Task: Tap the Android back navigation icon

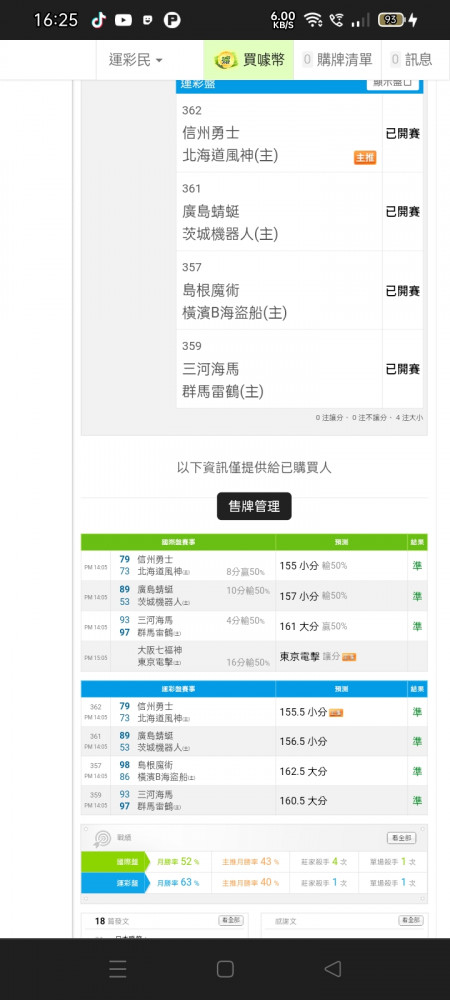Action: pyautogui.click(x=333, y=969)
